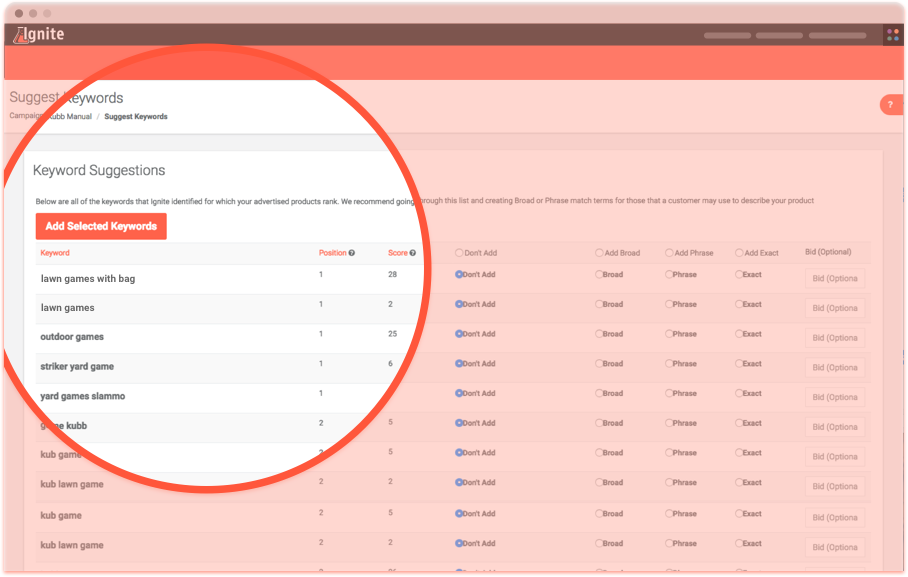The image size is (908, 577).
Task: Focus the bid field for game kubb
Action: pyautogui.click(x=835, y=428)
